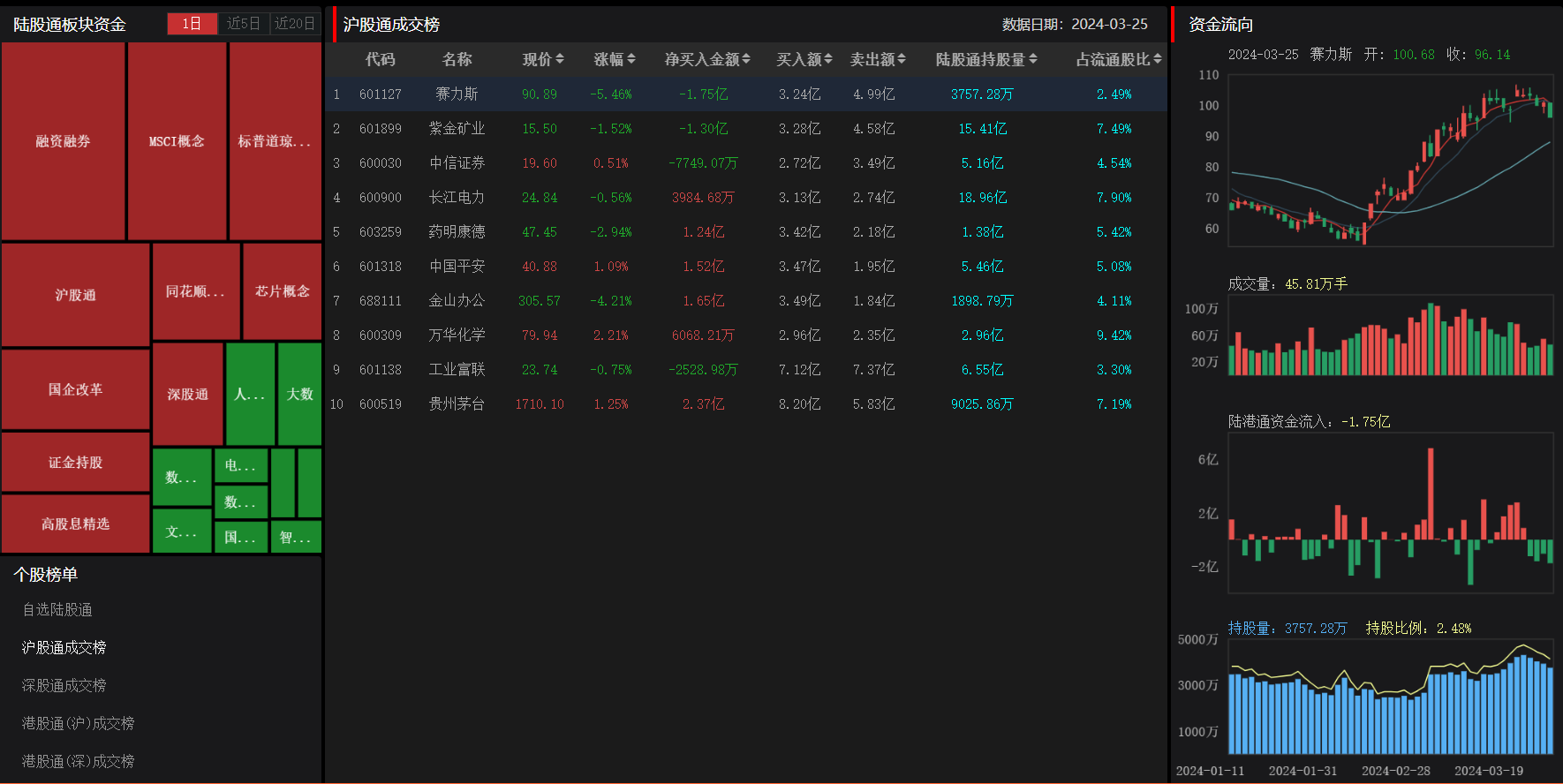
Task: Switch to the 1日 period tab
Action: [x=193, y=24]
